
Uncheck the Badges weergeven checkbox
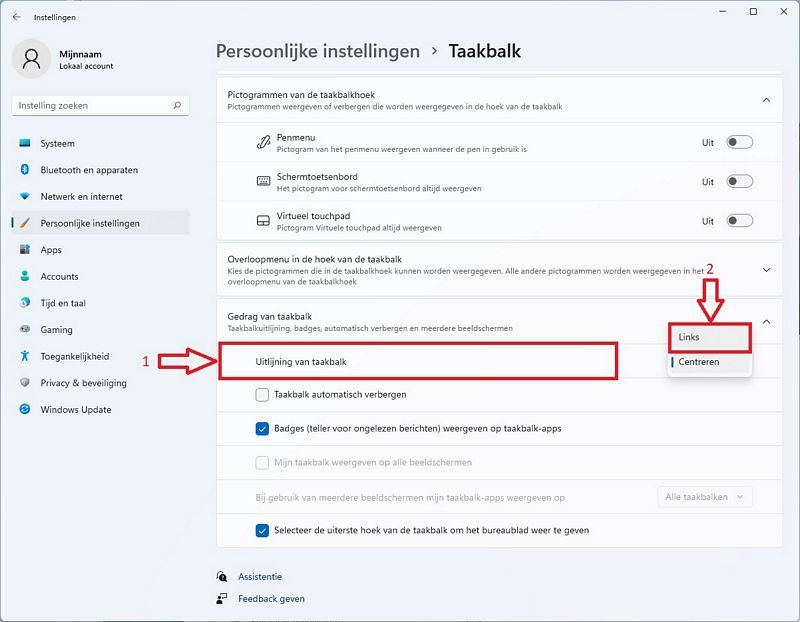[262, 429]
